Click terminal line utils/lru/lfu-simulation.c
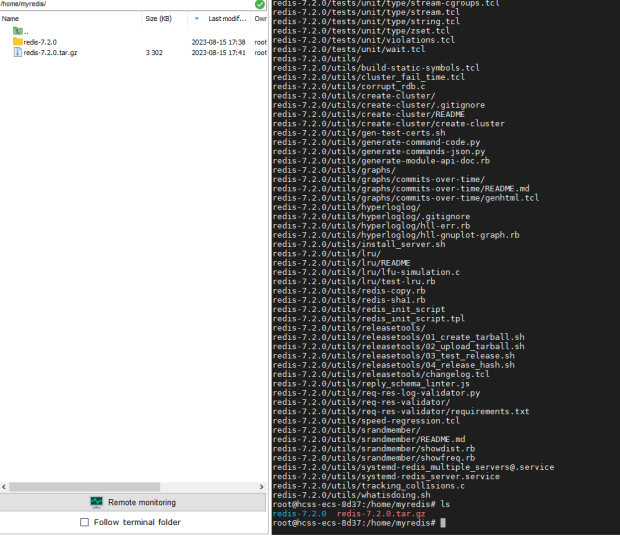620x538 pixels. (x=366, y=272)
